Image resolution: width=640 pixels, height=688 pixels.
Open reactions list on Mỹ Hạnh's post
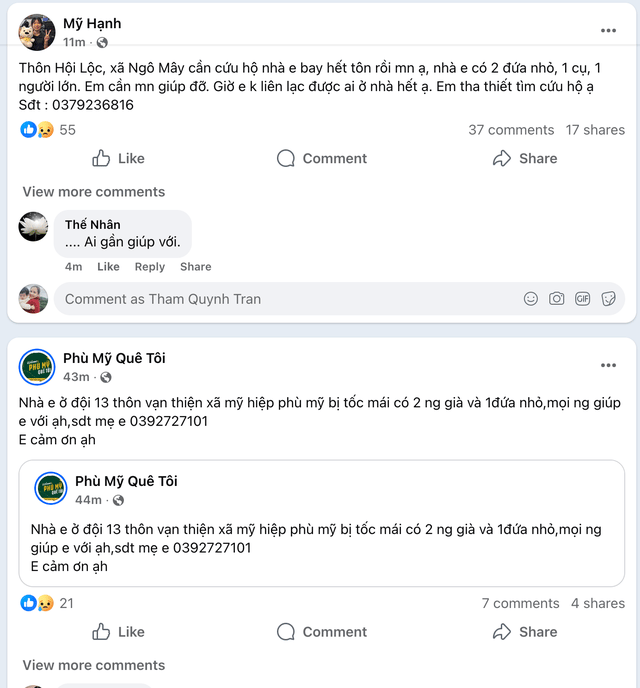(x=48, y=130)
